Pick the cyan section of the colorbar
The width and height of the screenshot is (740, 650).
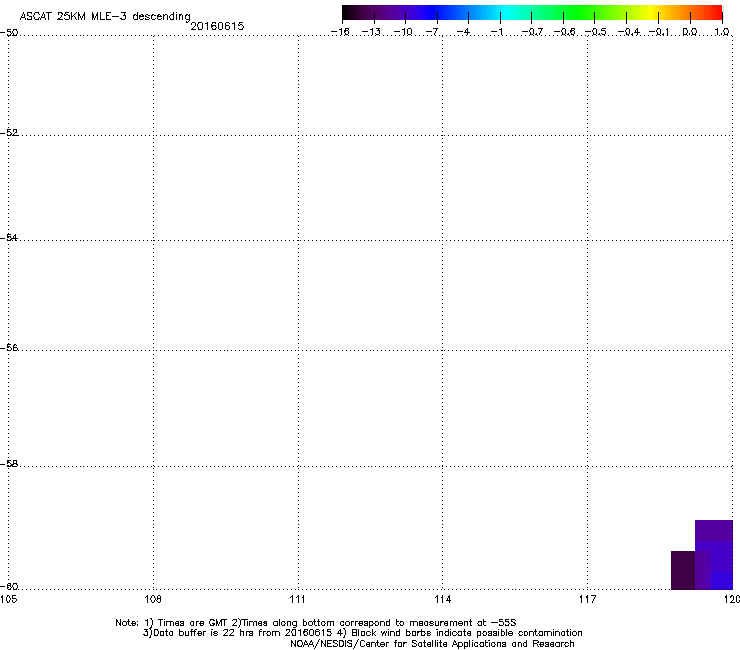pos(505,13)
